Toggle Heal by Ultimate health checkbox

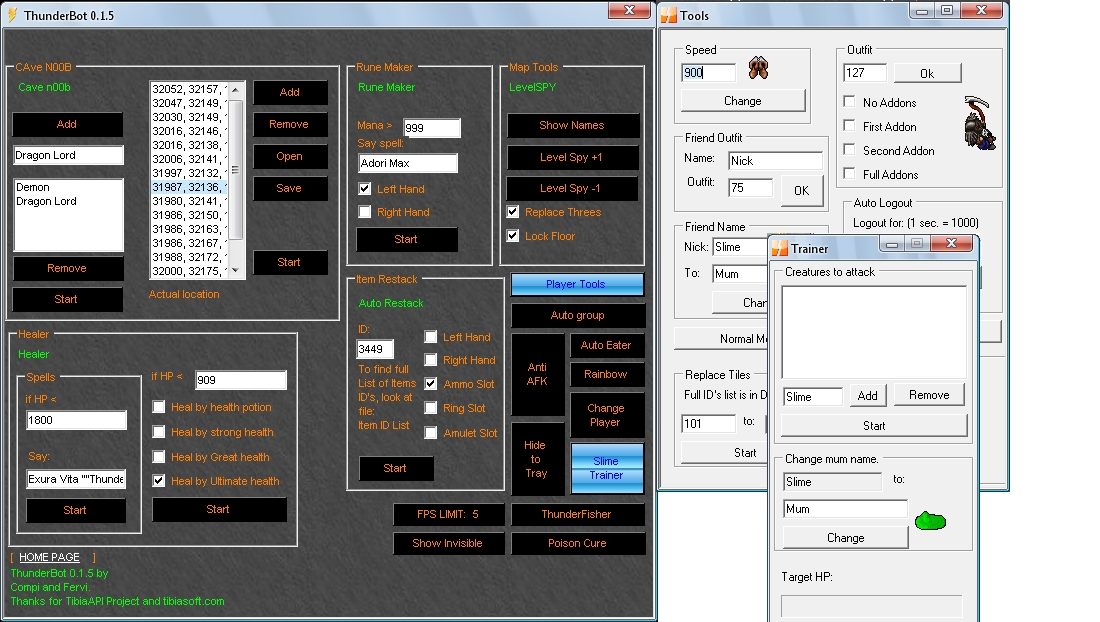click(x=159, y=481)
